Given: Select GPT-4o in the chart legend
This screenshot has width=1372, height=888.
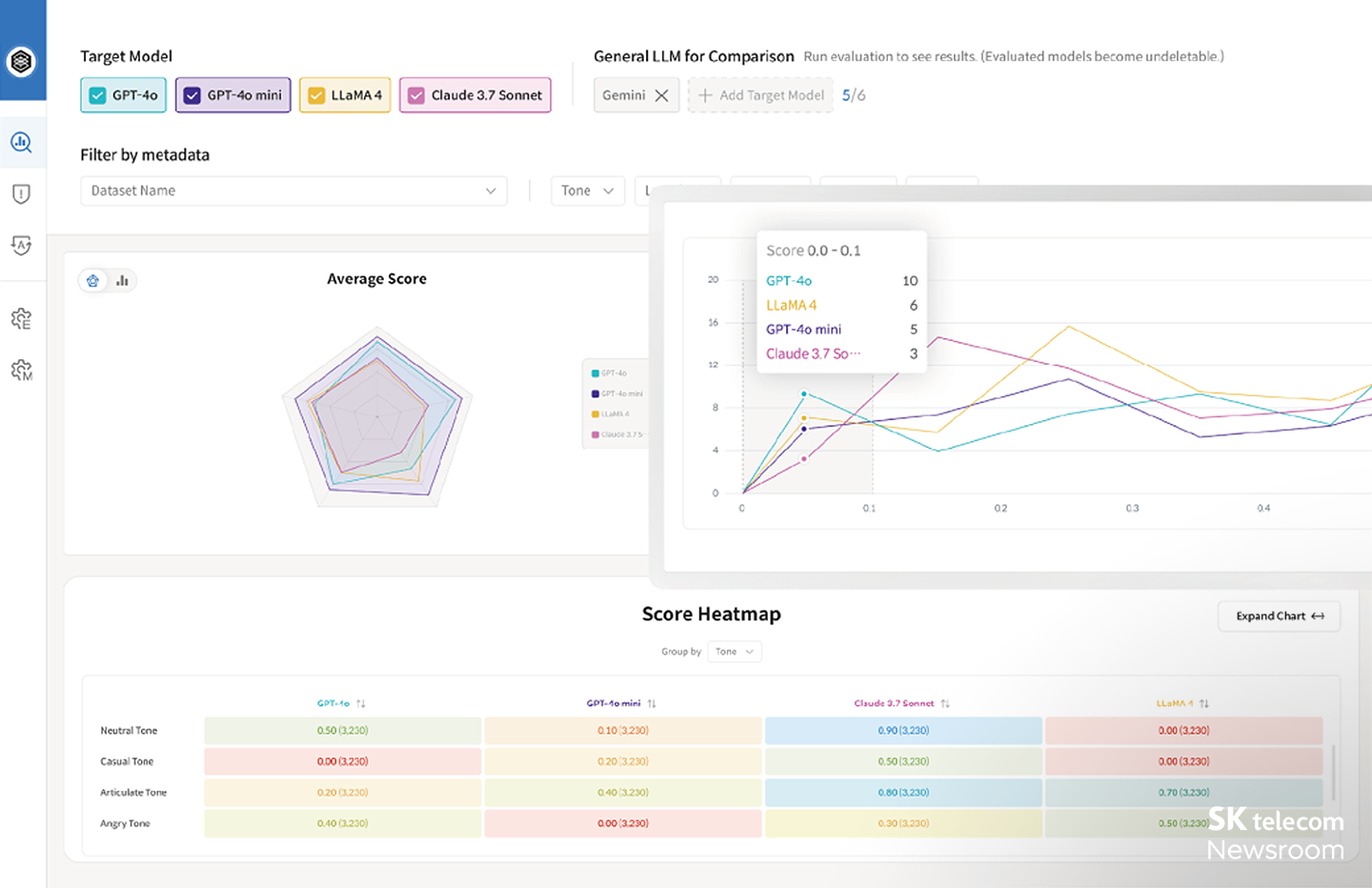Looking at the screenshot, I should (x=611, y=373).
